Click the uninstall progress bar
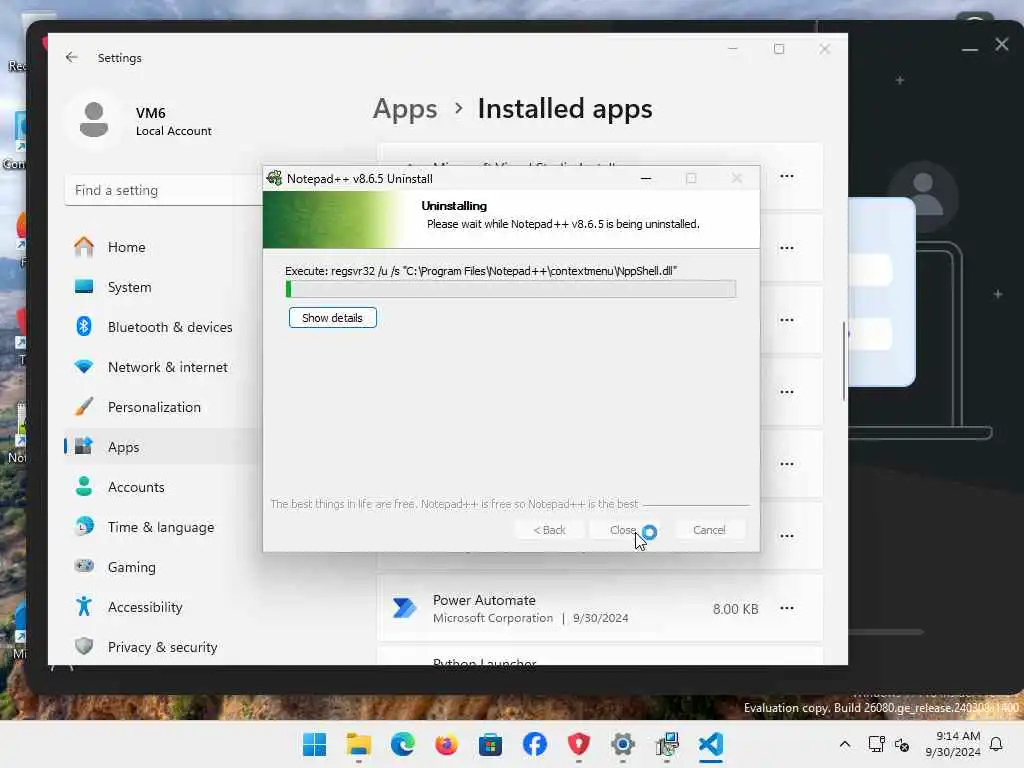 (511, 289)
